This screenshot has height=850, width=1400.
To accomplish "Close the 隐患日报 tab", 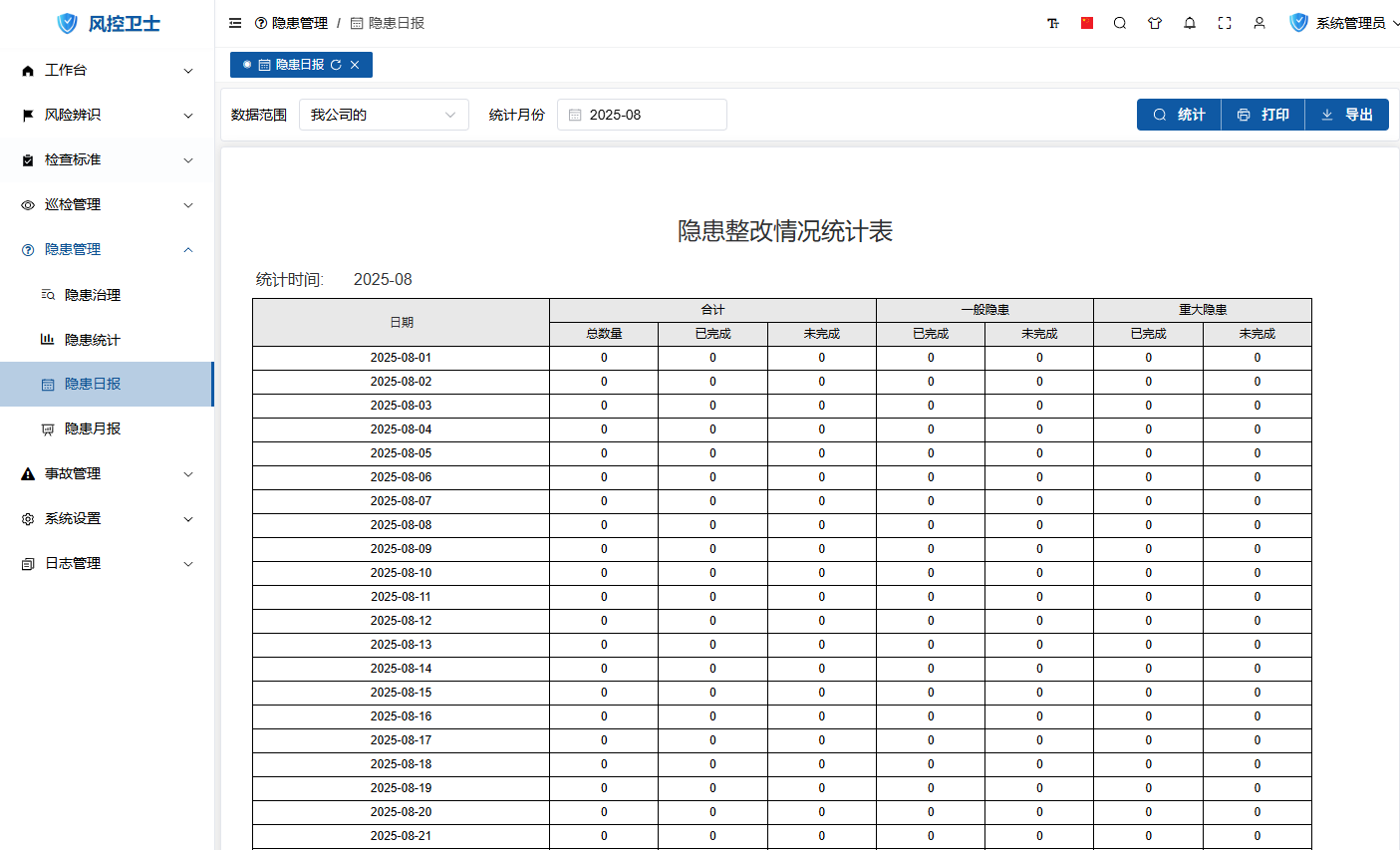I will click(x=355, y=65).
